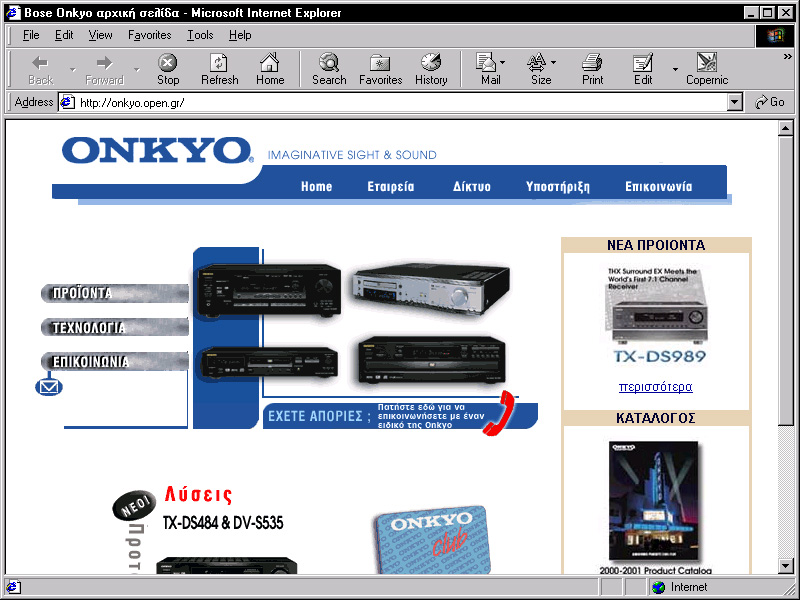Click the page icon in the address bar
800x600 pixels.
coord(67,103)
